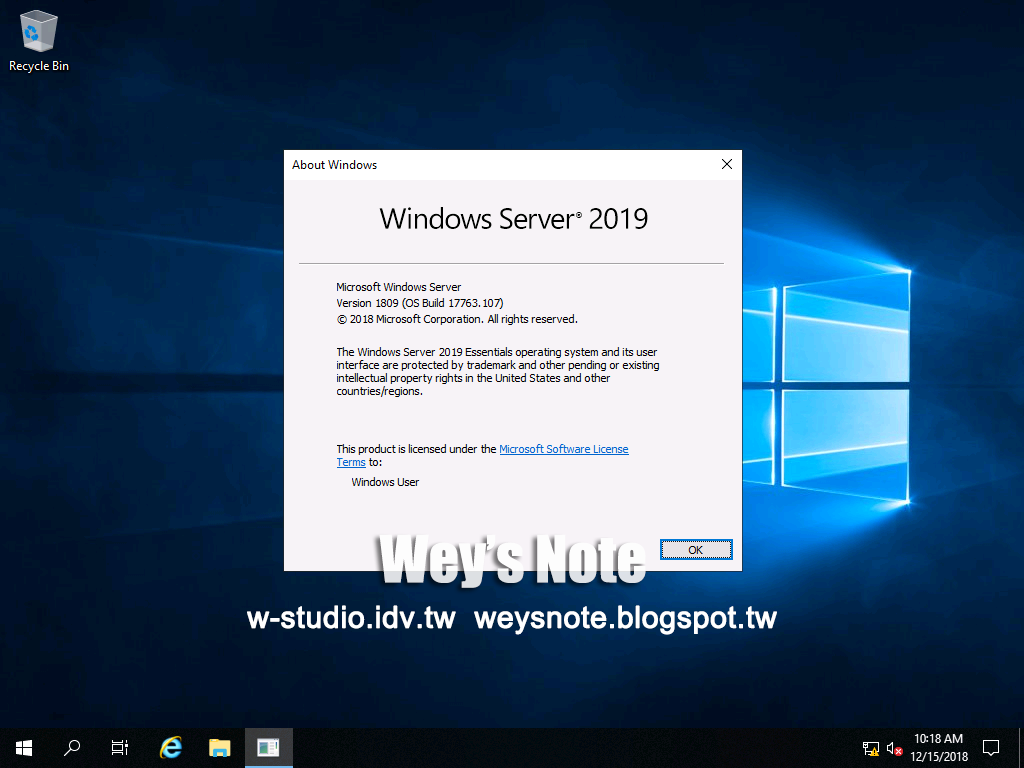Open Task View on the taskbar
Screen dimensions: 1024x768
click(120, 748)
